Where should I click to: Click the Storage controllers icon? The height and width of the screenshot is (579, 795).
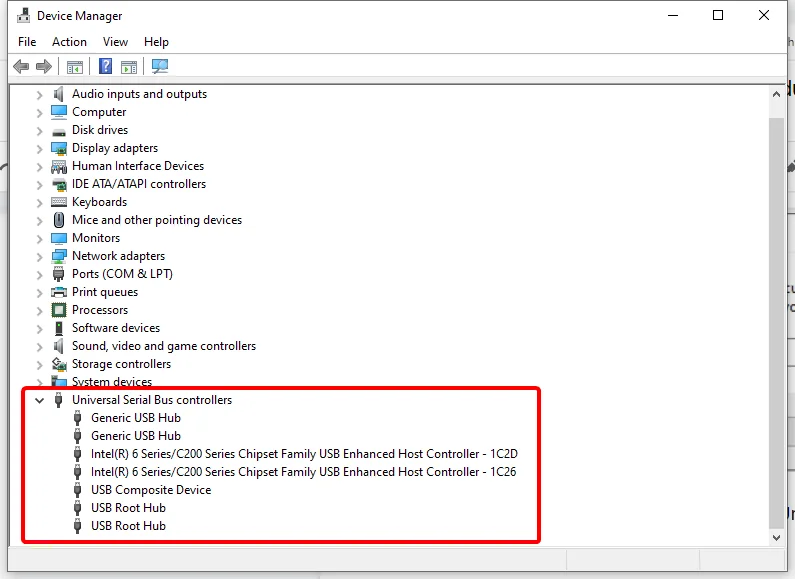click(x=59, y=364)
